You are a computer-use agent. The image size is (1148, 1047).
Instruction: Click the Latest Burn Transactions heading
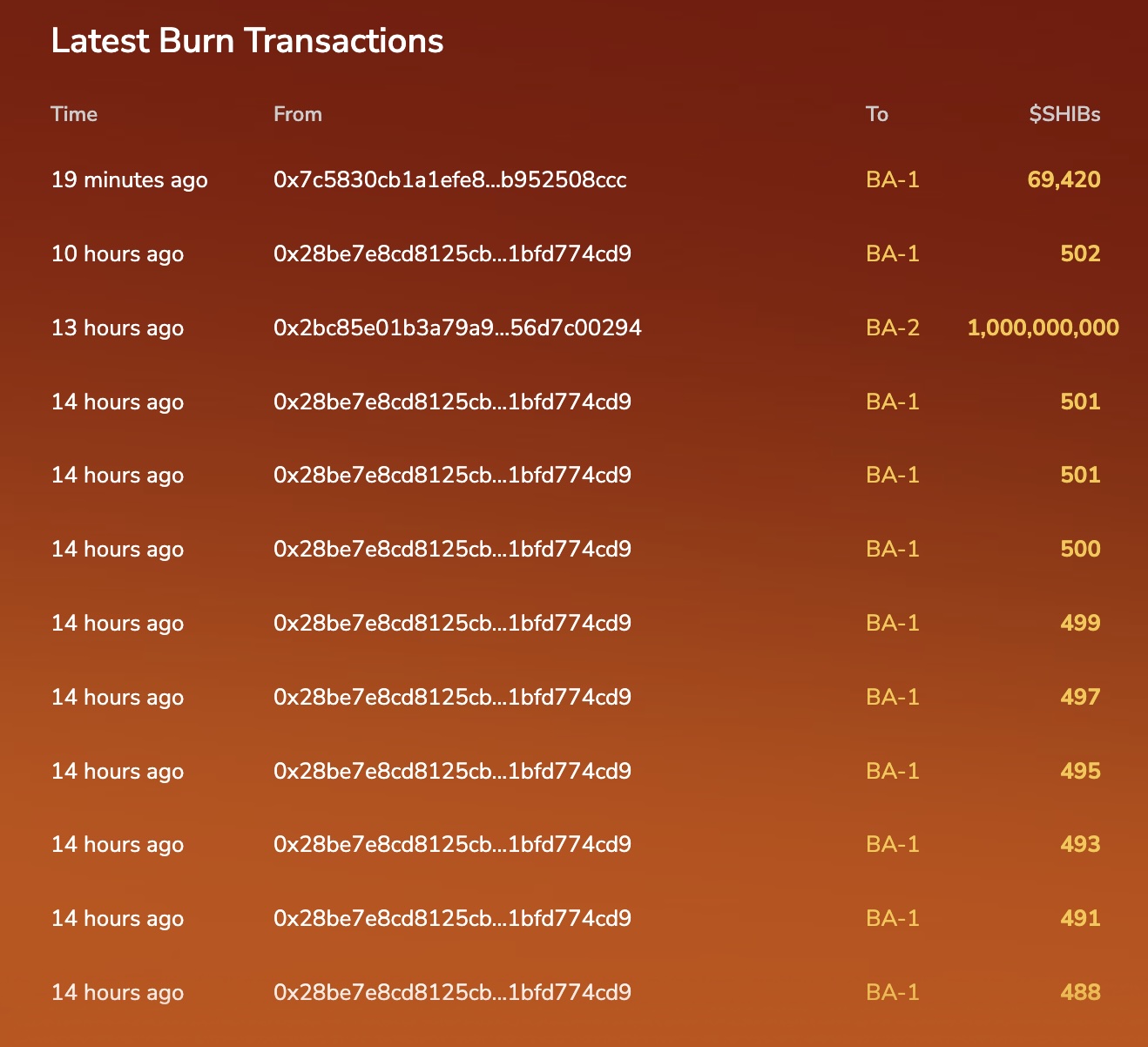click(247, 41)
